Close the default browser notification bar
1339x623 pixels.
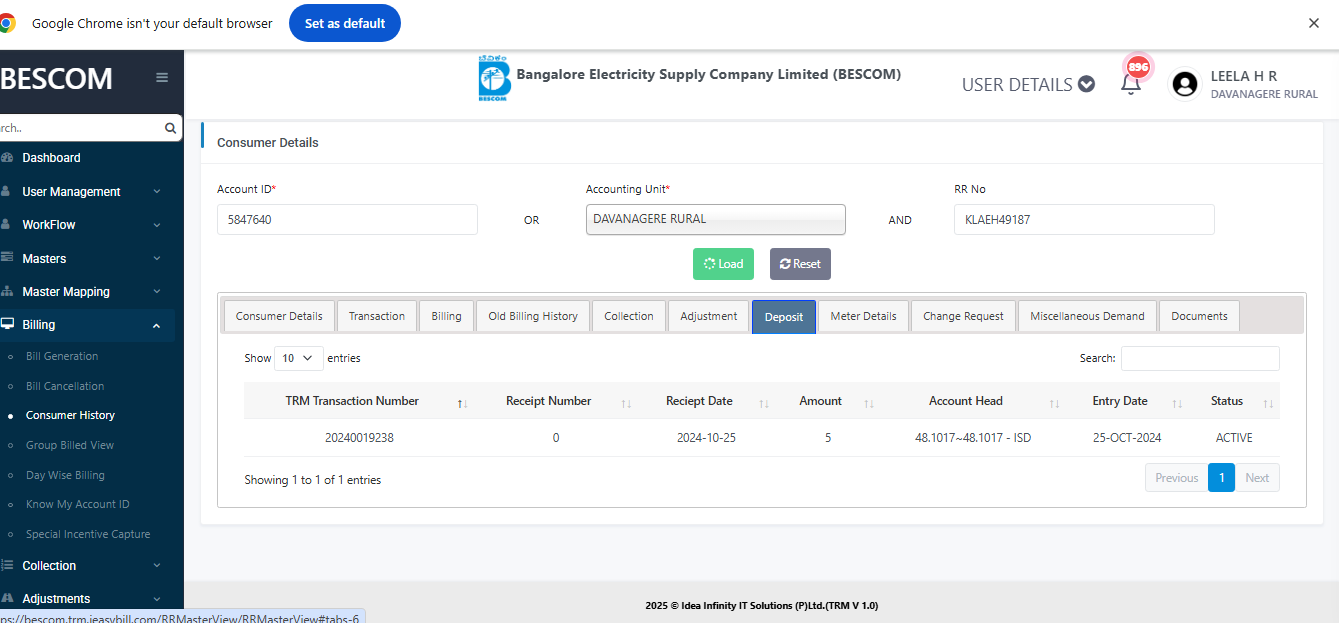(1314, 23)
